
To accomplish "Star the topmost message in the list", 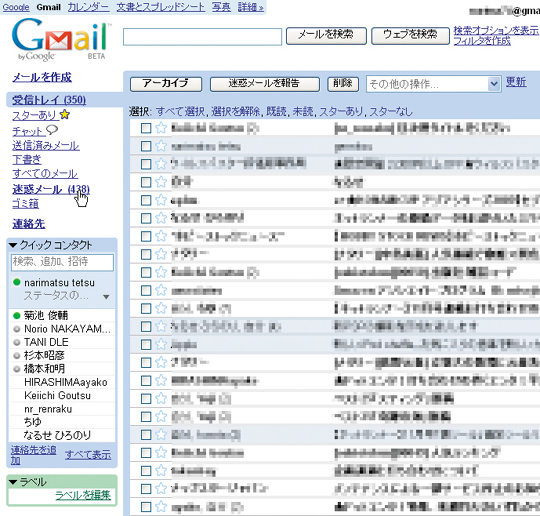I will click(x=161, y=128).
